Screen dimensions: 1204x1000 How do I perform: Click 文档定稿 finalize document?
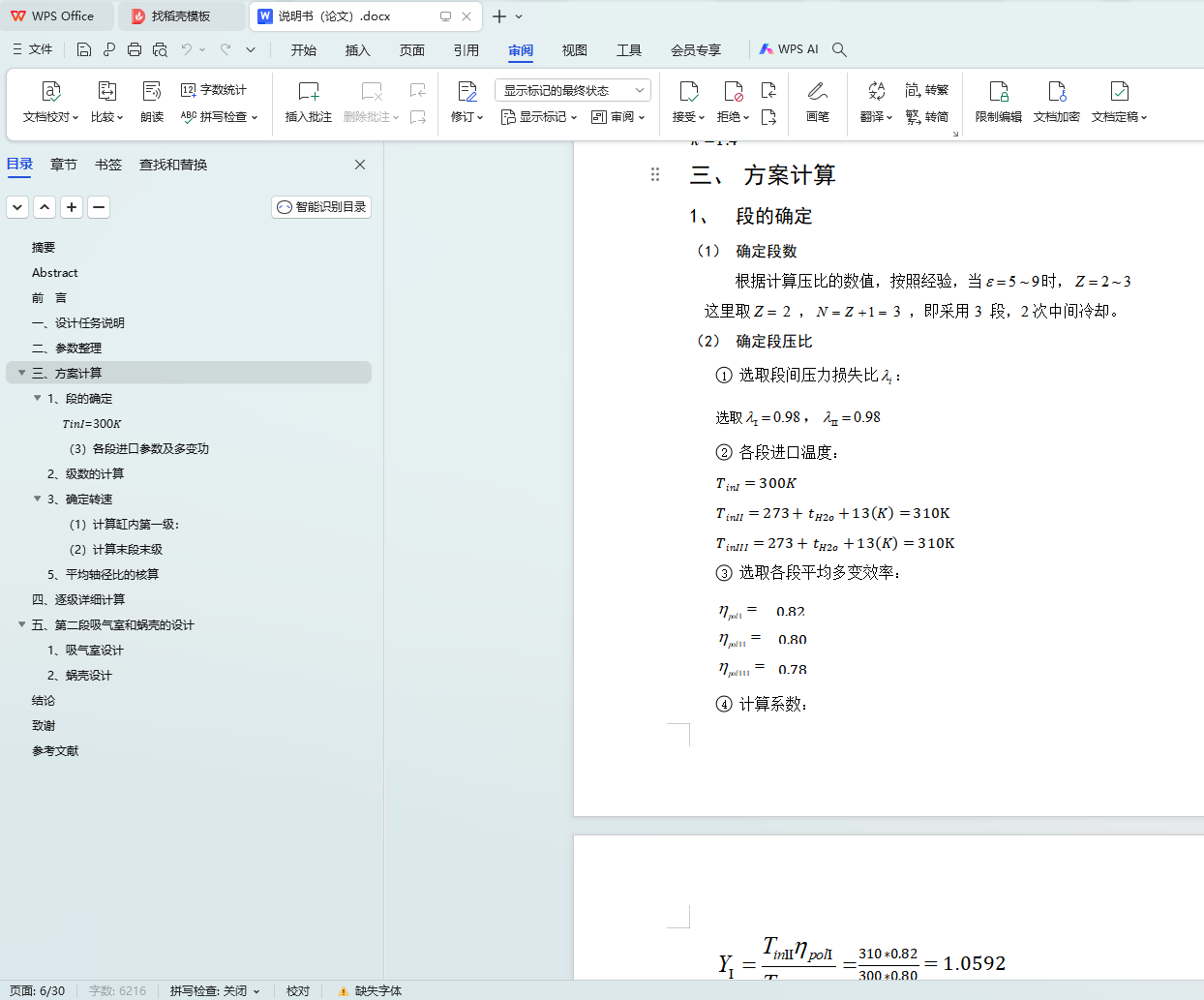(1120, 103)
